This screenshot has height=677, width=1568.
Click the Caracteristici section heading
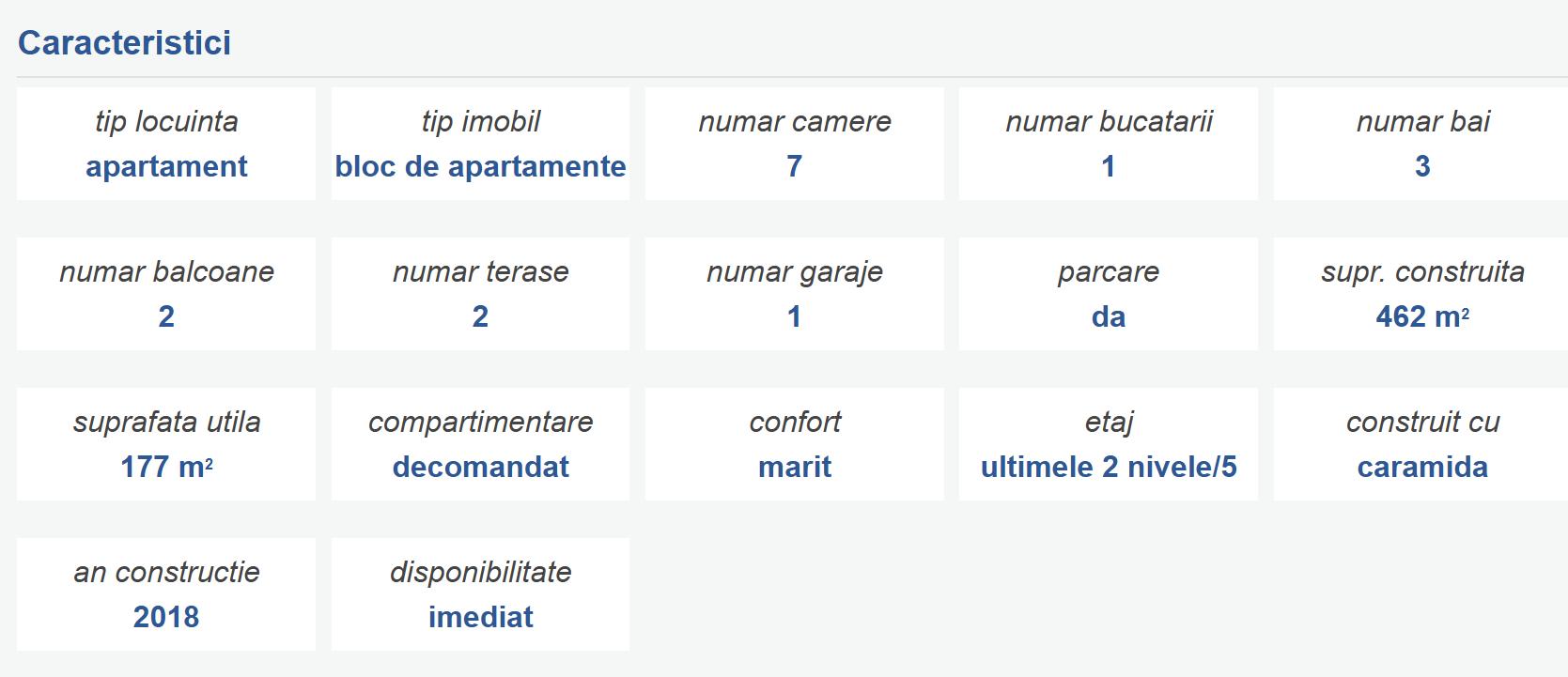pyautogui.click(x=124, y=43)
